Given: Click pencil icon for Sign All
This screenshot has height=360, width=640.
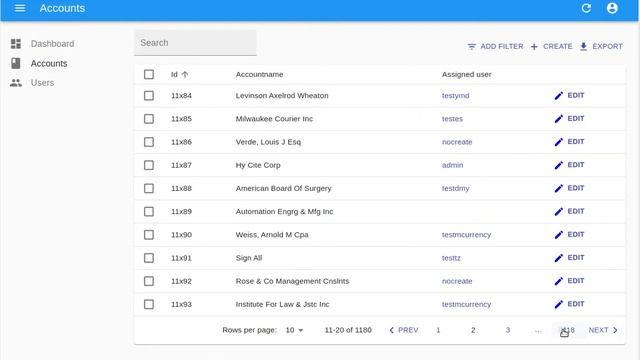Looking at the screenshot, I should click(559, 258).
